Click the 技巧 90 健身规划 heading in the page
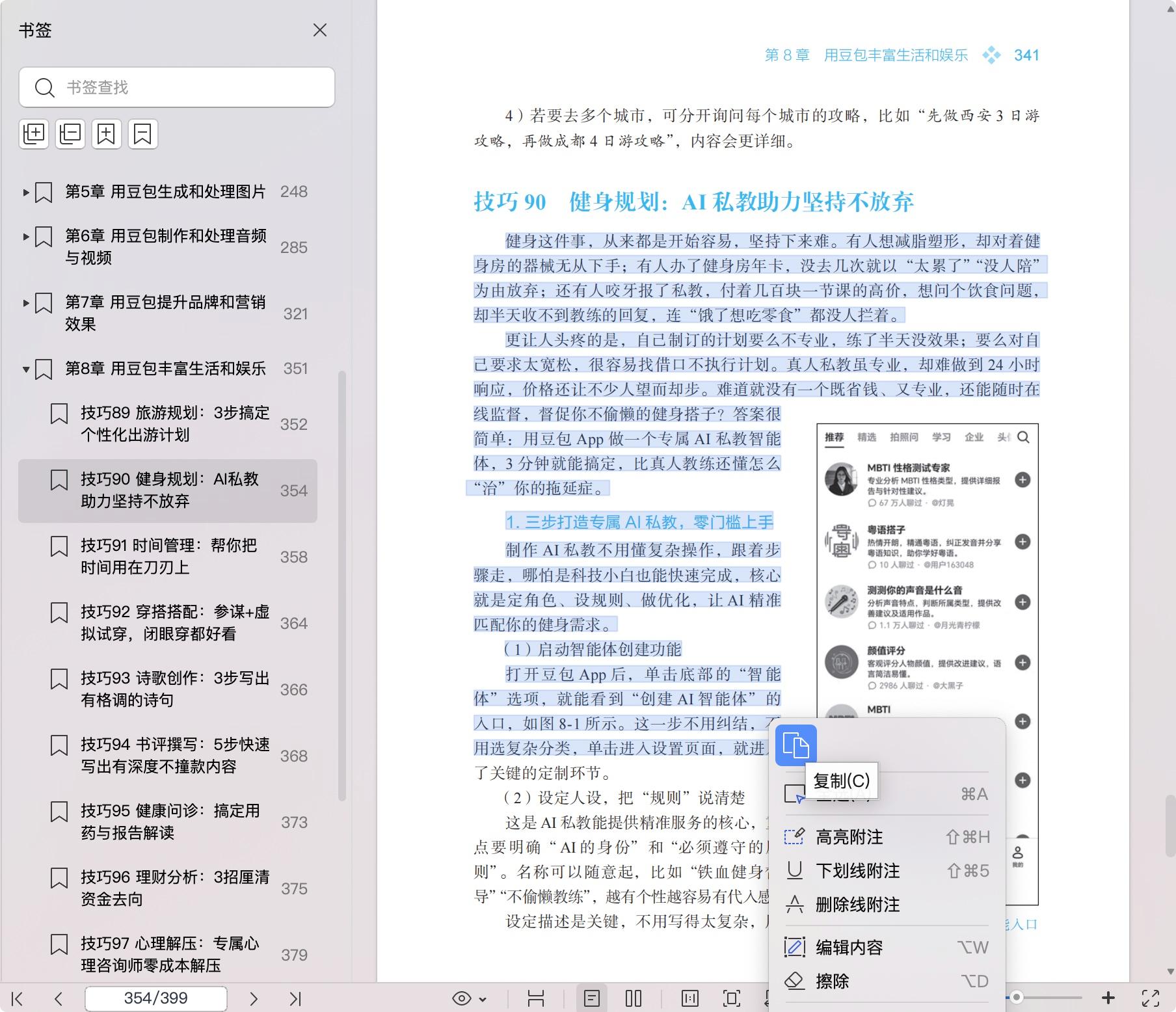Image resolution: width=1176 pixels, height=1012 pixels. point(693,202)
